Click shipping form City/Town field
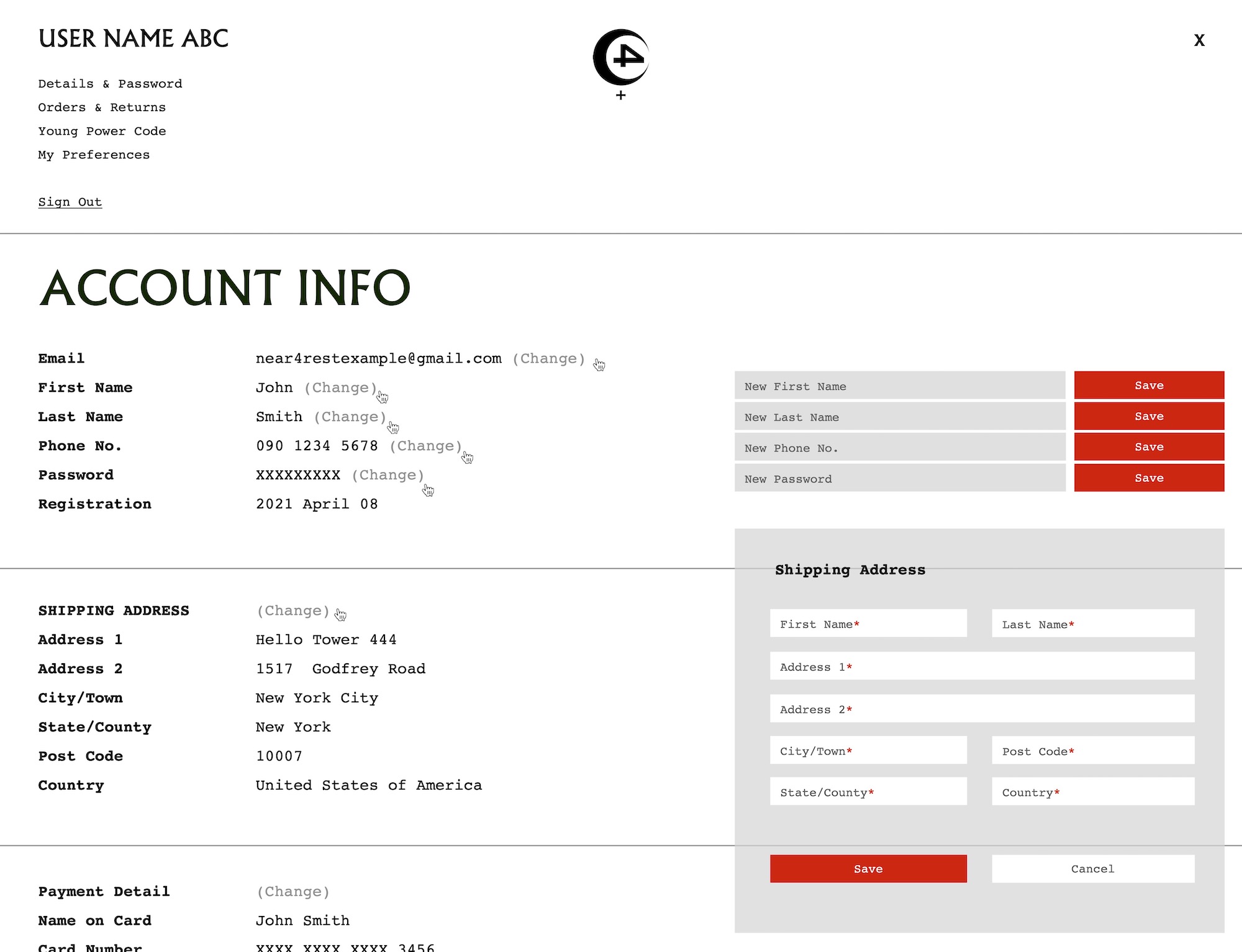Screen dimensions: 1242x952 point(868,750)
